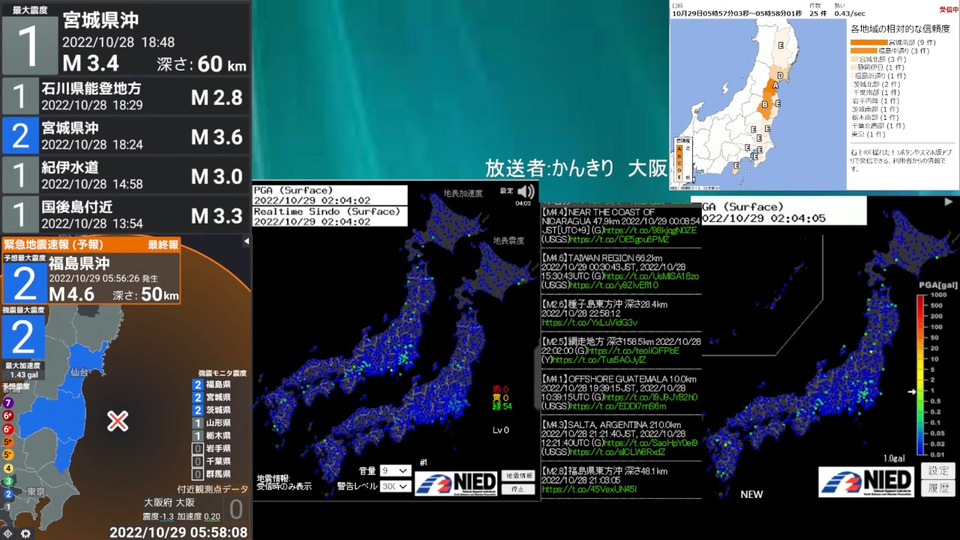Click intensity 4 legend circle
The image size is (960, 540).
8,468
